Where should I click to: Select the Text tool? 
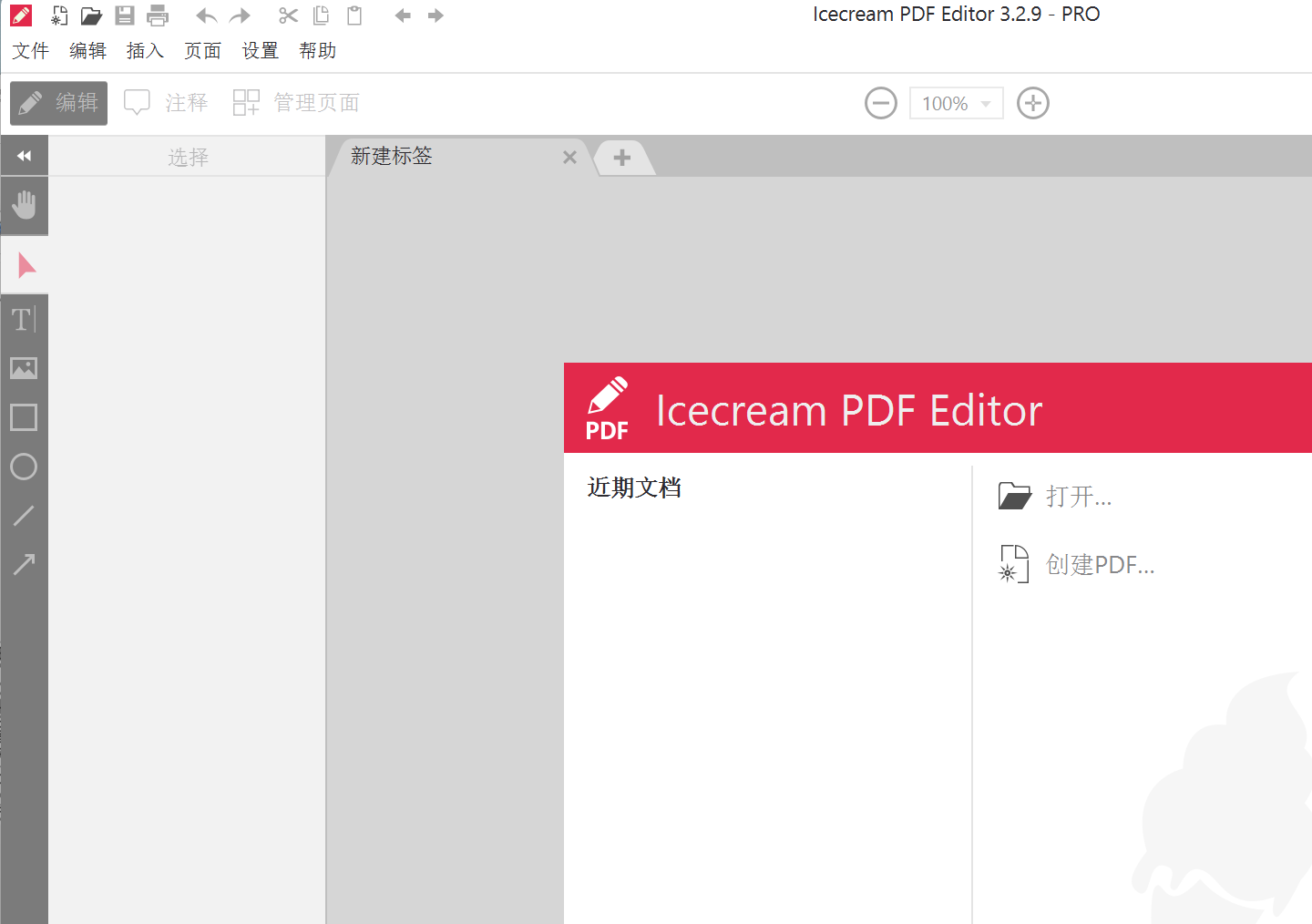[x=22, y=319]
